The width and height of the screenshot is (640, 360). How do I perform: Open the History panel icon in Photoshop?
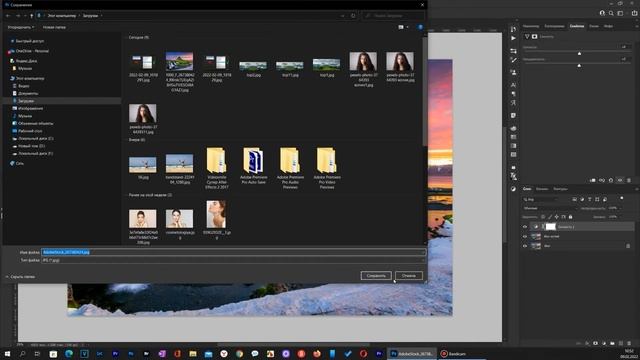513,29
